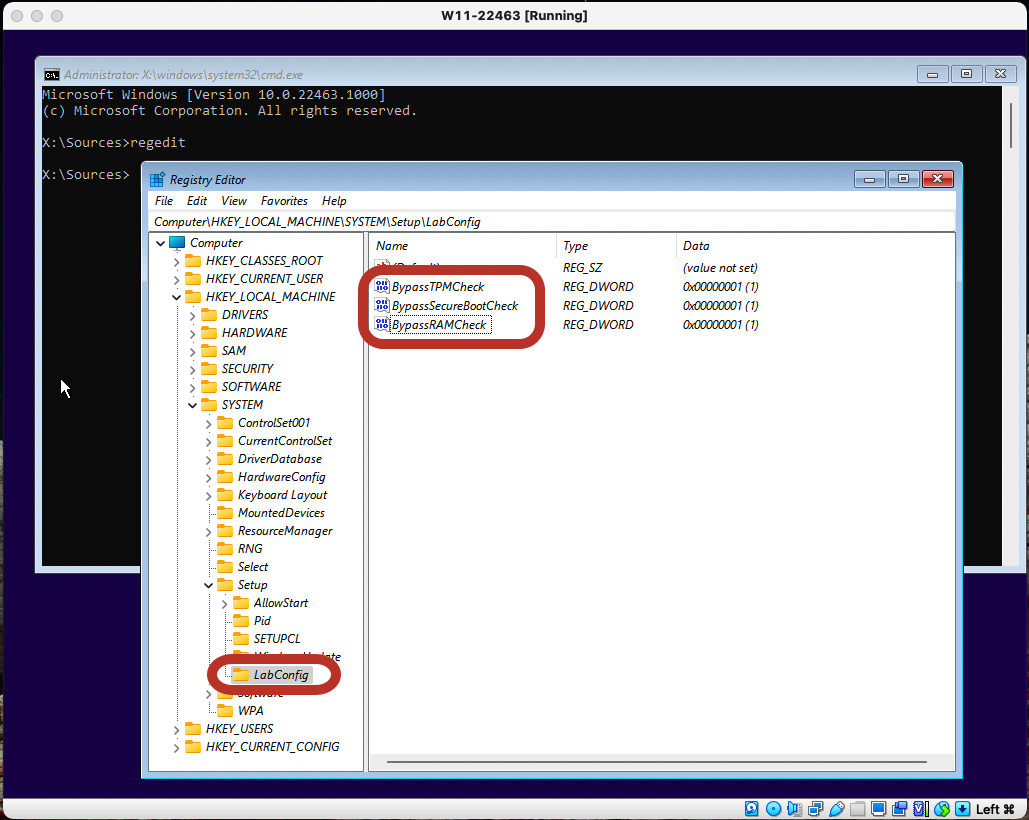Collapse the SYSTEM key

tap(192, 405)
